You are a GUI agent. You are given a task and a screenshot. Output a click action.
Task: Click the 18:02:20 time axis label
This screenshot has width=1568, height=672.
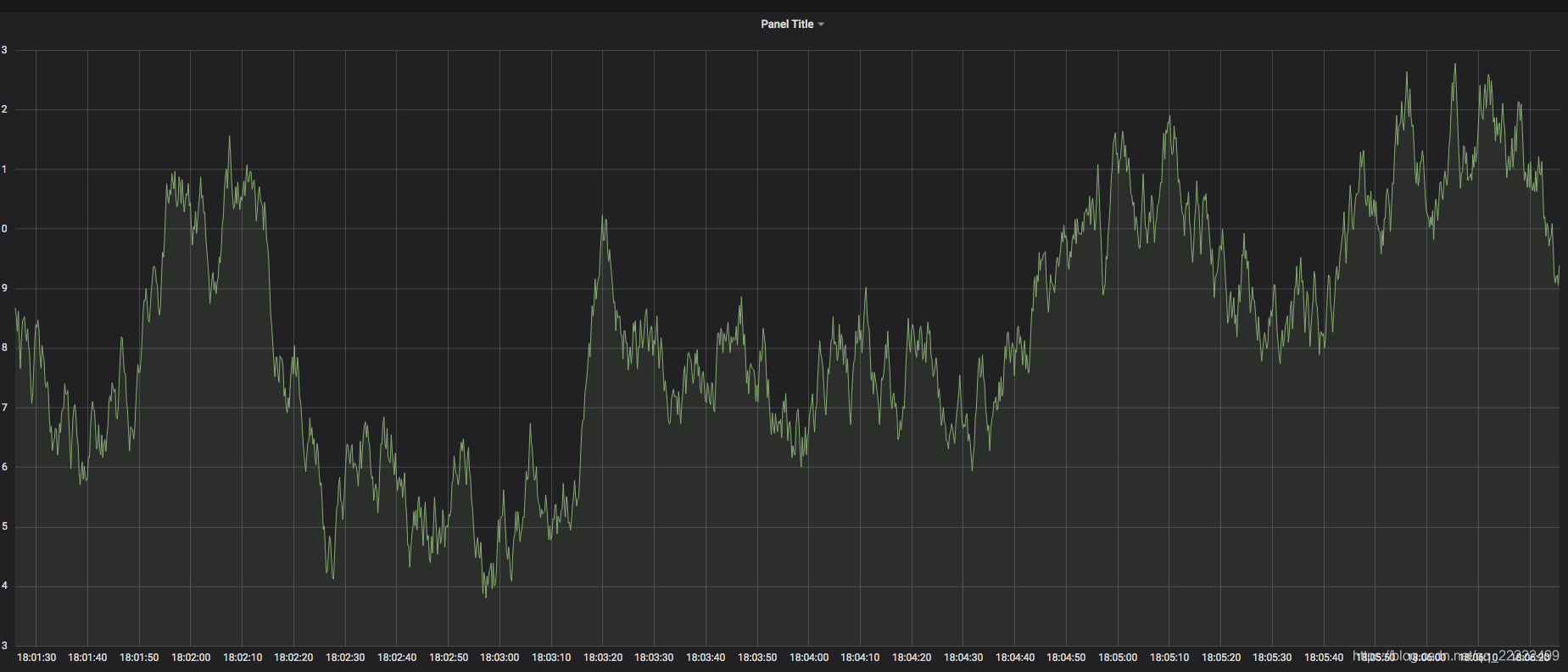(x=293, y=658)
